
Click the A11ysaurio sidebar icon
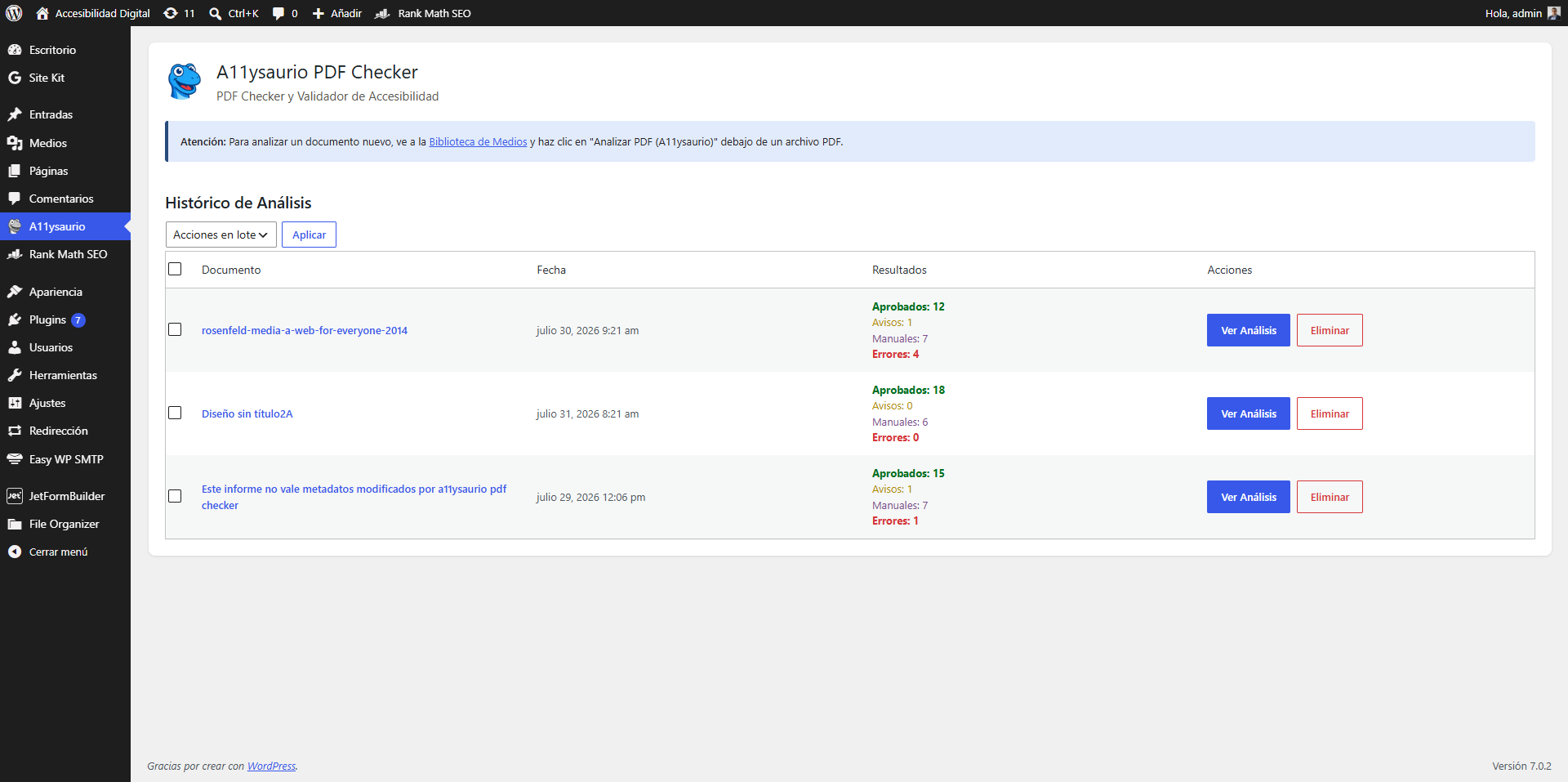[15, 226]
